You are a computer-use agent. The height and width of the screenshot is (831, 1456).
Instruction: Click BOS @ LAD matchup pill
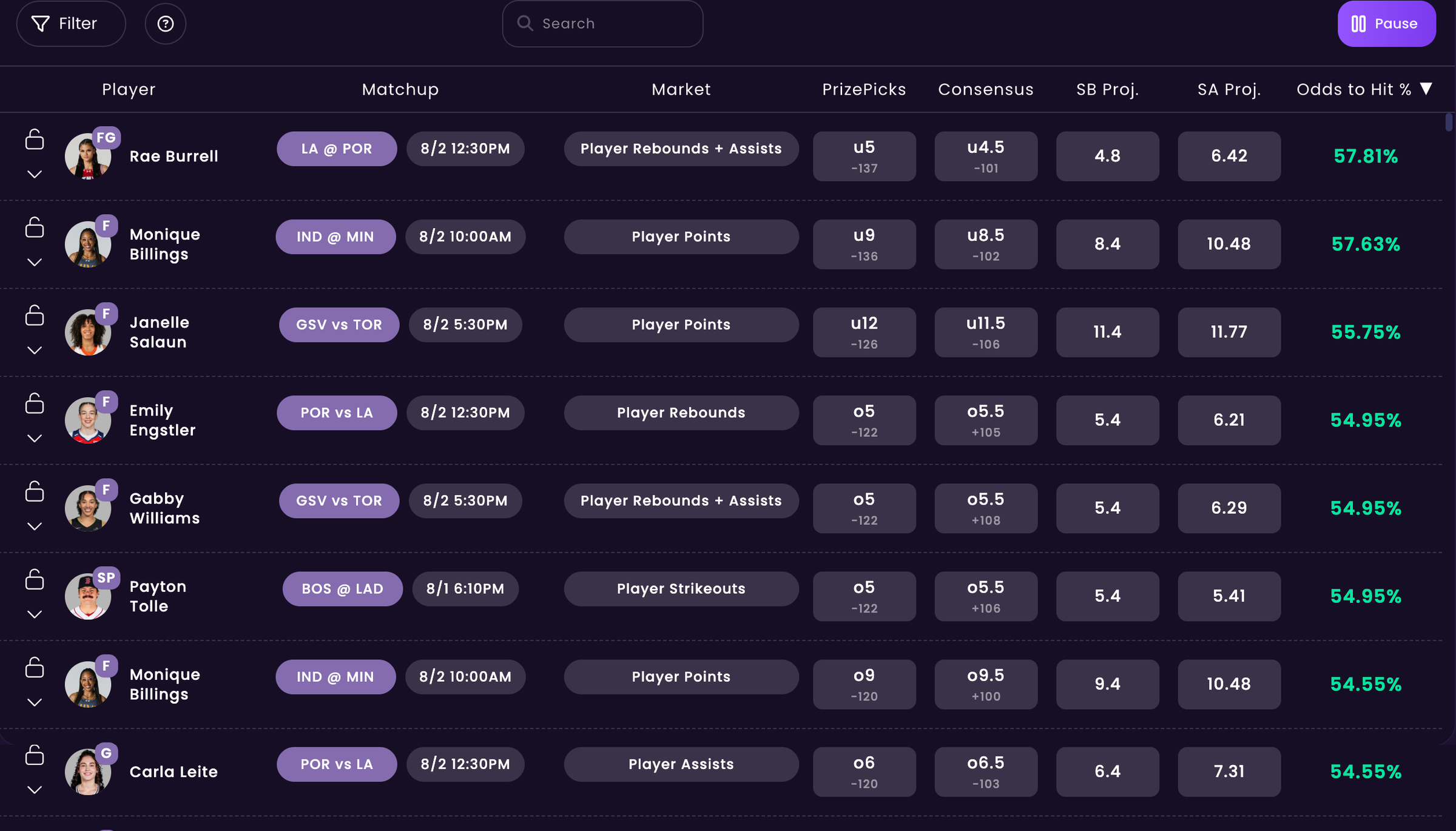(x=342, y=588)
